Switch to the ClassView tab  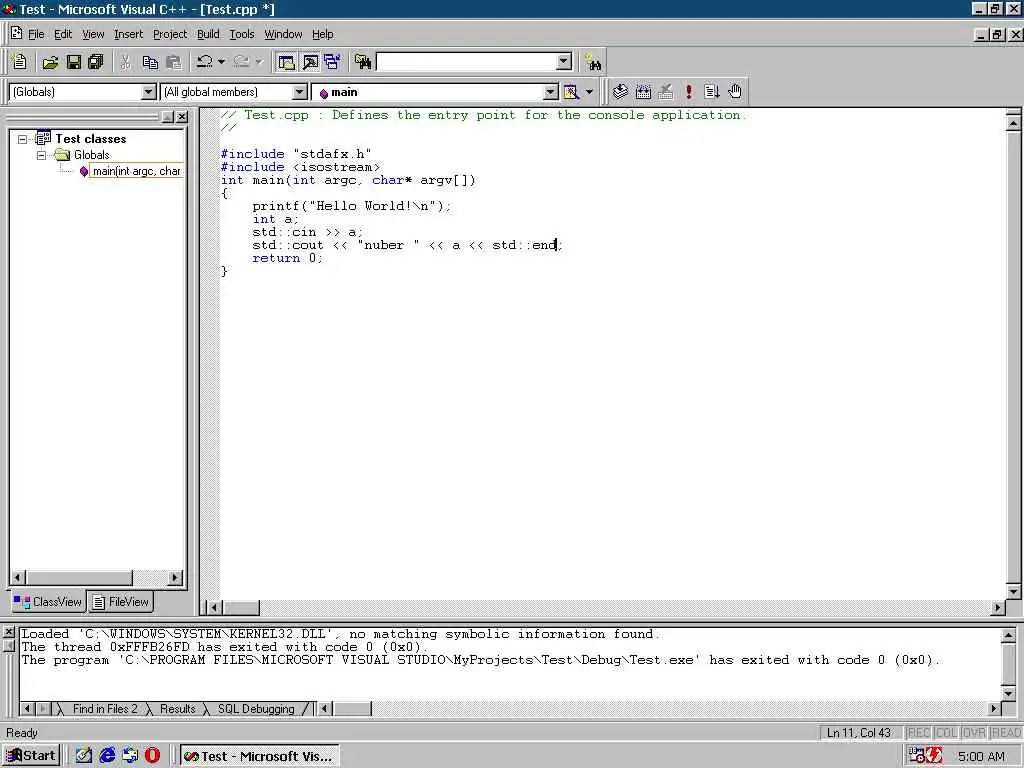pyautogui.click(x=48, y=601)
